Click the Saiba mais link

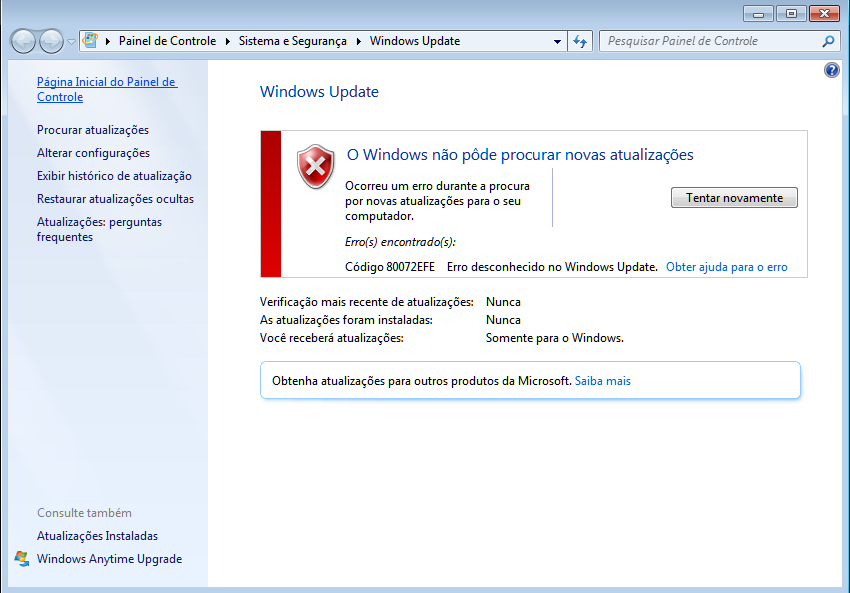[x=602, y=381]
